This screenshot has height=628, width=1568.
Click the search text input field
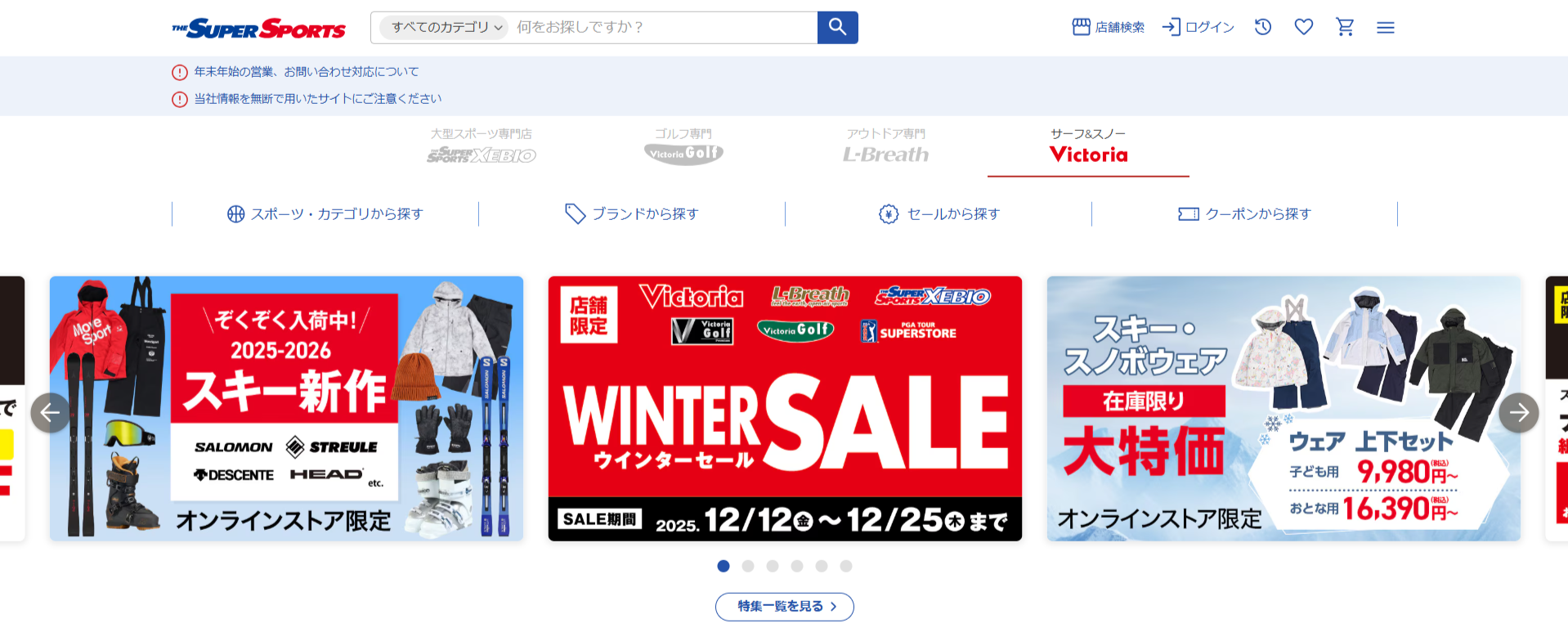pyautogui.click(x=662, y=27)
